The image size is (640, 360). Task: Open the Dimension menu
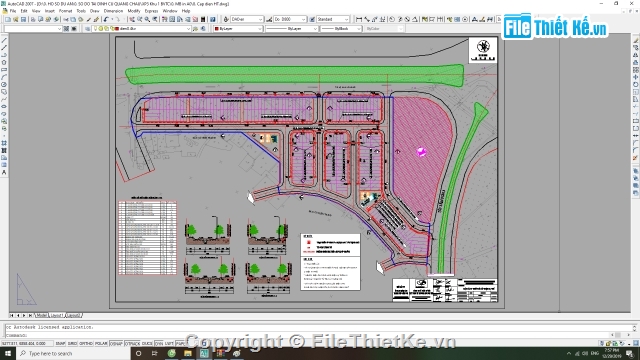tap(113, 11)
